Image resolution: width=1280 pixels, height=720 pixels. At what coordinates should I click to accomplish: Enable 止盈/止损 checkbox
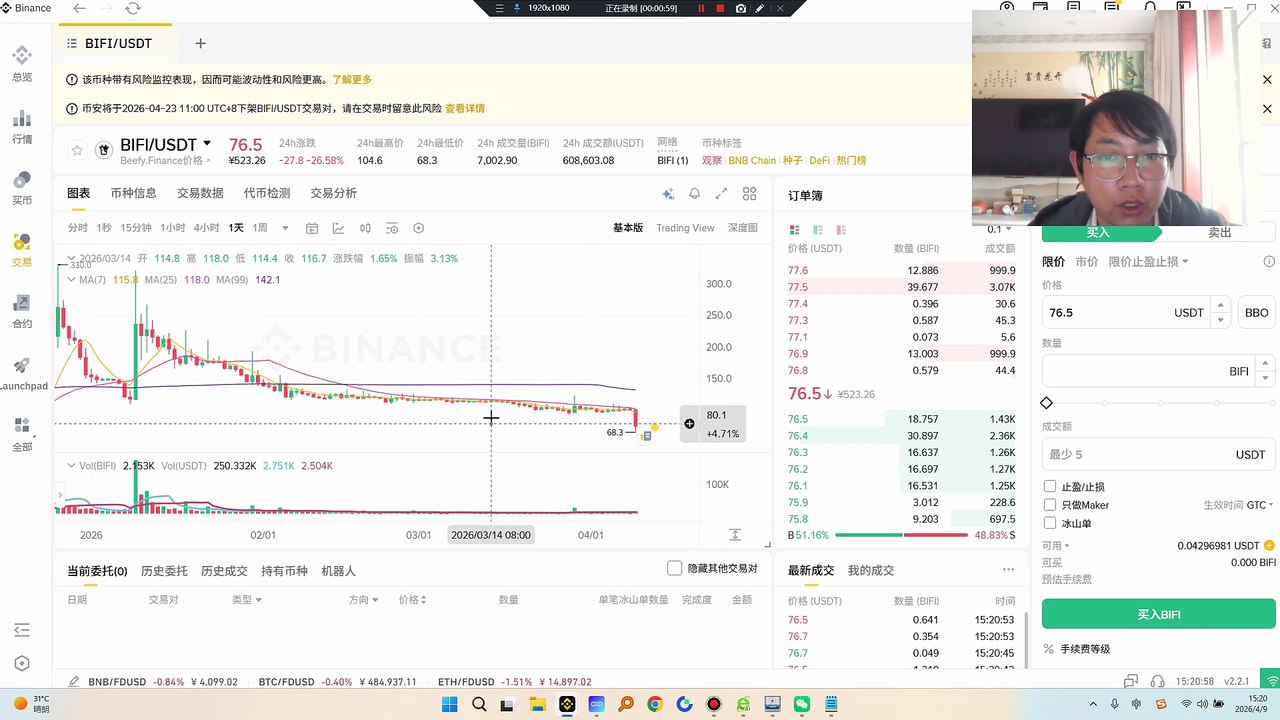pyautogui.click(x=1050, y=487)
